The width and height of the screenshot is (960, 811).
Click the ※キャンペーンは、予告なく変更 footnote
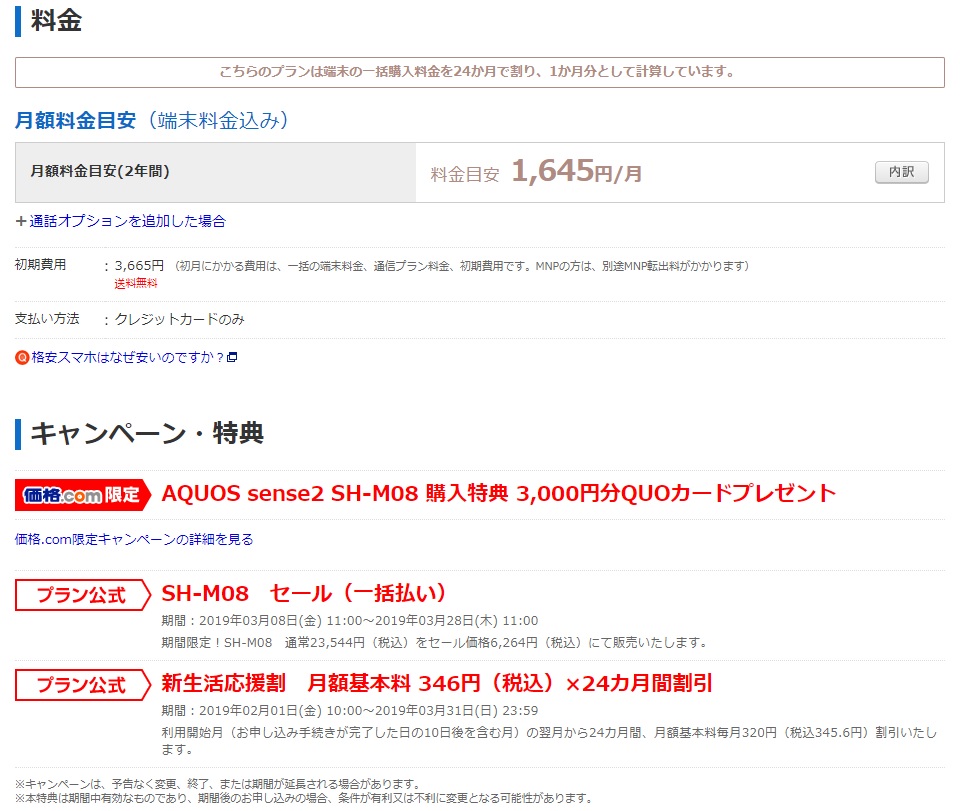[218, 783]
